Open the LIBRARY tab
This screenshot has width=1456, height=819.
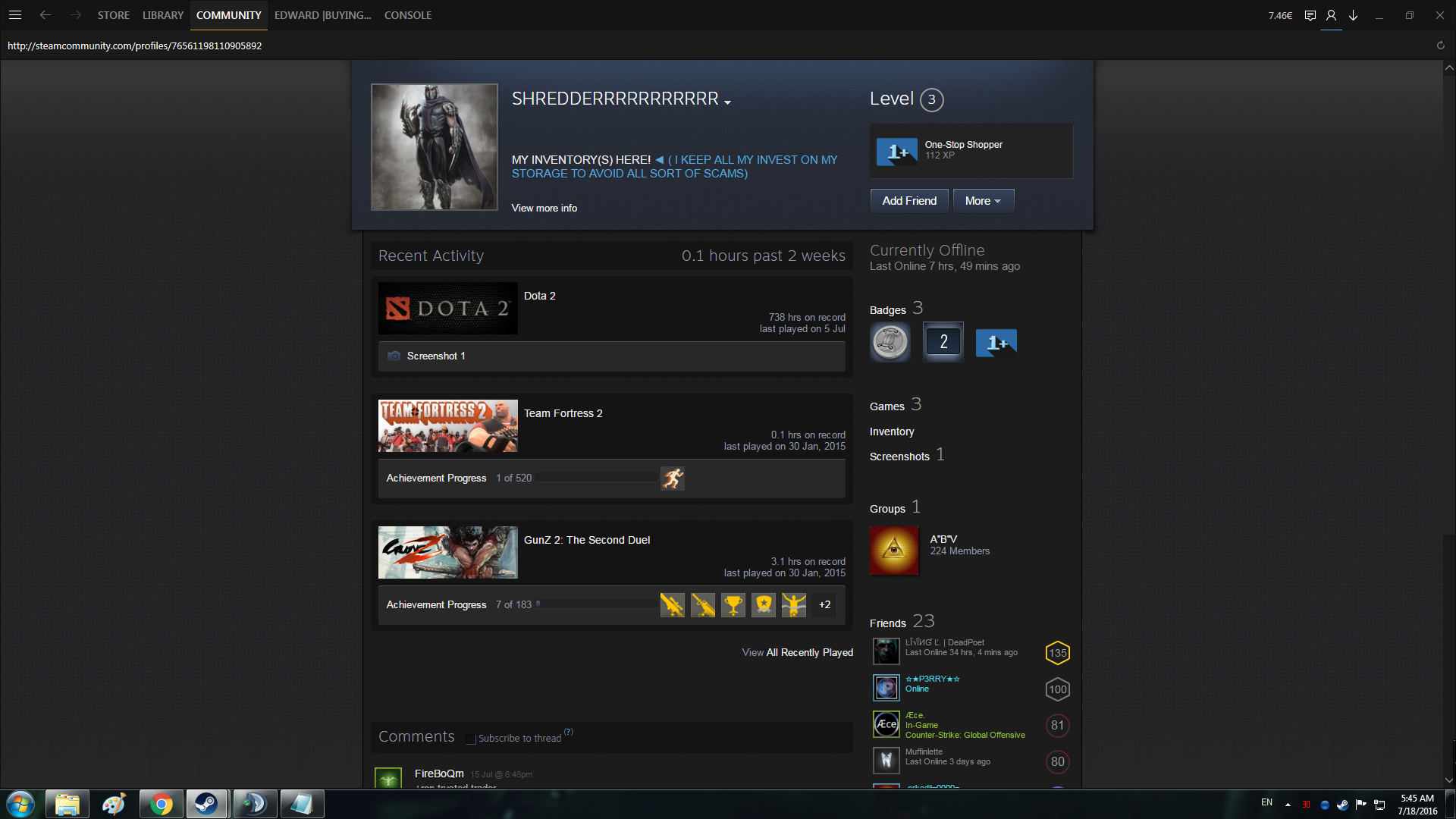(163, 15)
